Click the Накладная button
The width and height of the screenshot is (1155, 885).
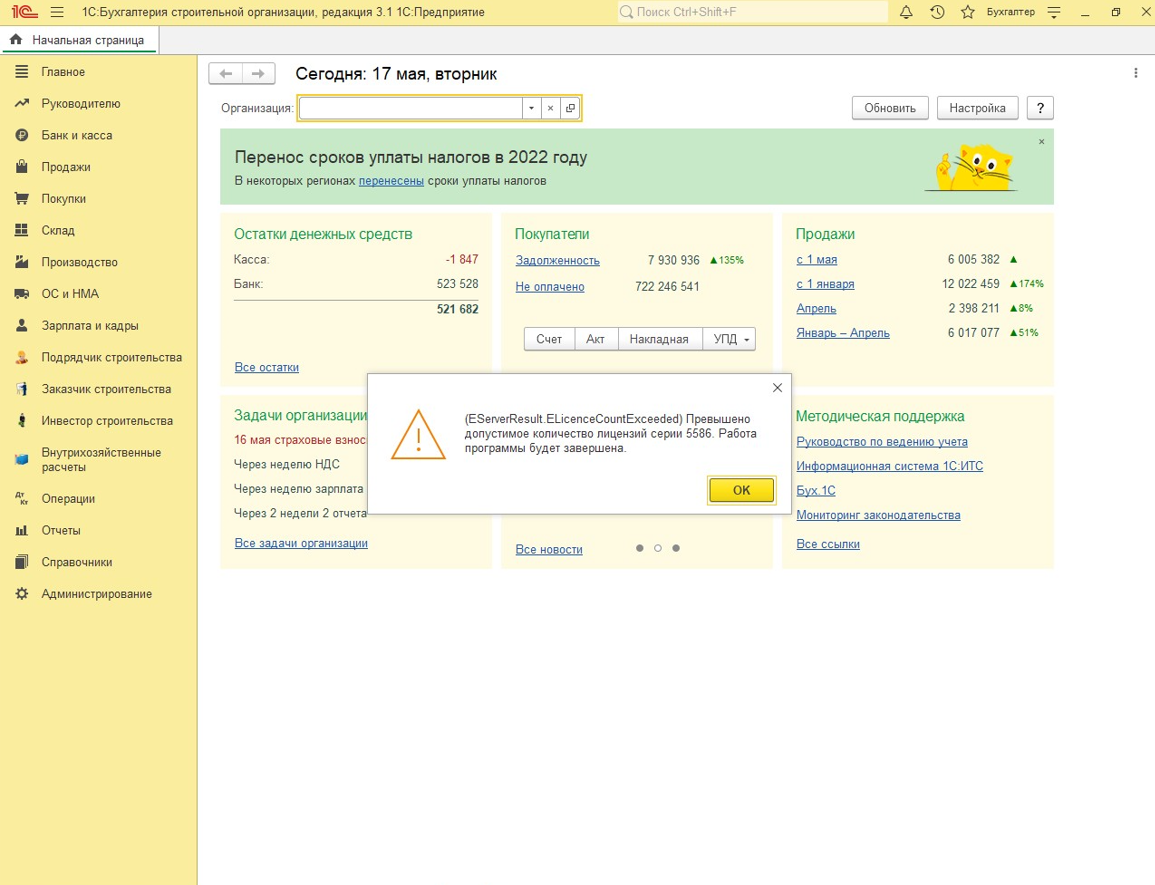pos(659,339)
